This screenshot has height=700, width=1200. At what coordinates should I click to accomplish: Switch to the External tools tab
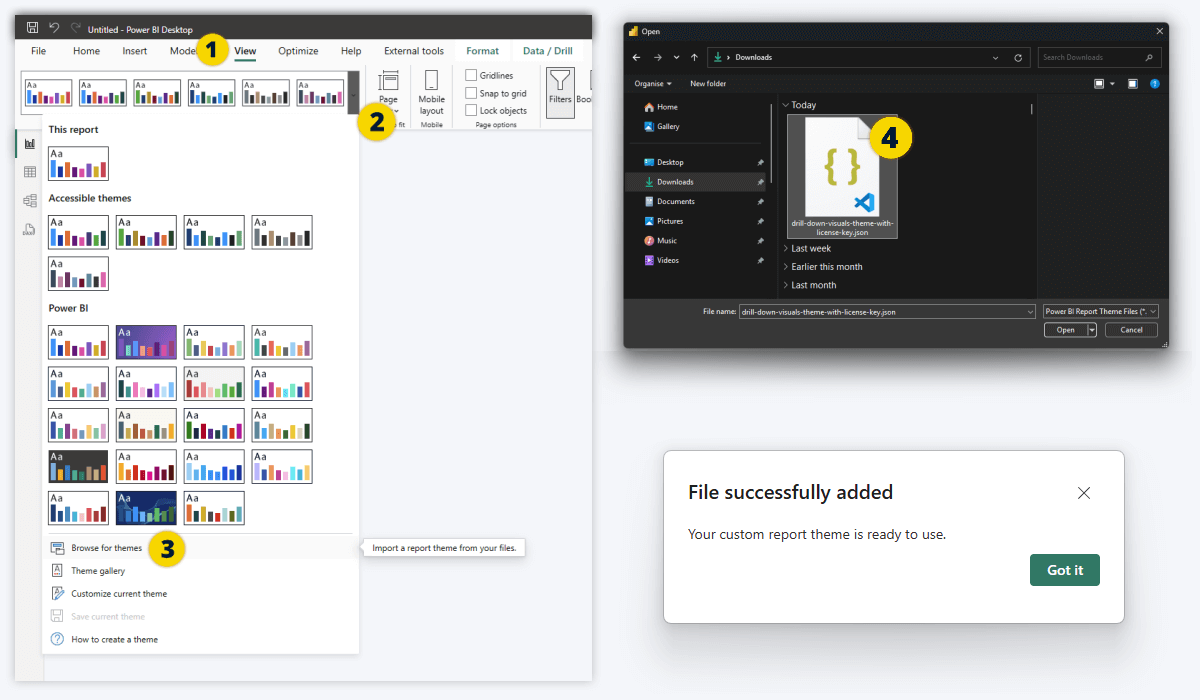click(414, 51)
